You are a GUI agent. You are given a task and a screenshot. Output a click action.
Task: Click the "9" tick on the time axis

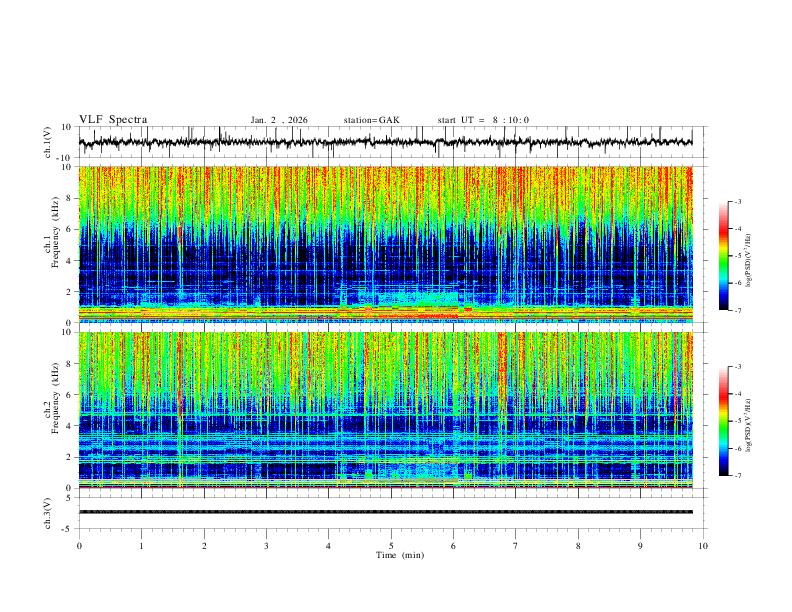pos(640,546)
